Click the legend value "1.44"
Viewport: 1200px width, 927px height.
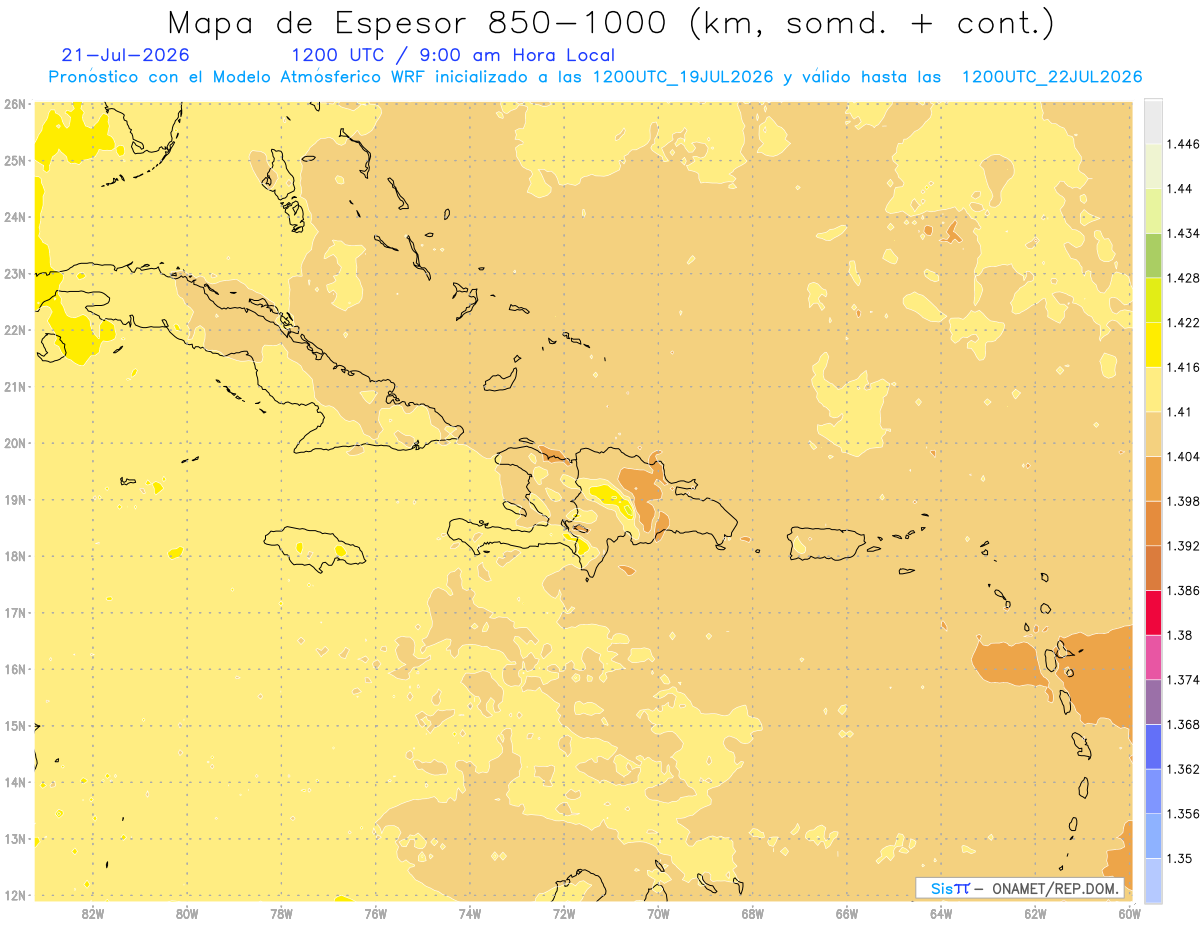tap(1179, 189)
